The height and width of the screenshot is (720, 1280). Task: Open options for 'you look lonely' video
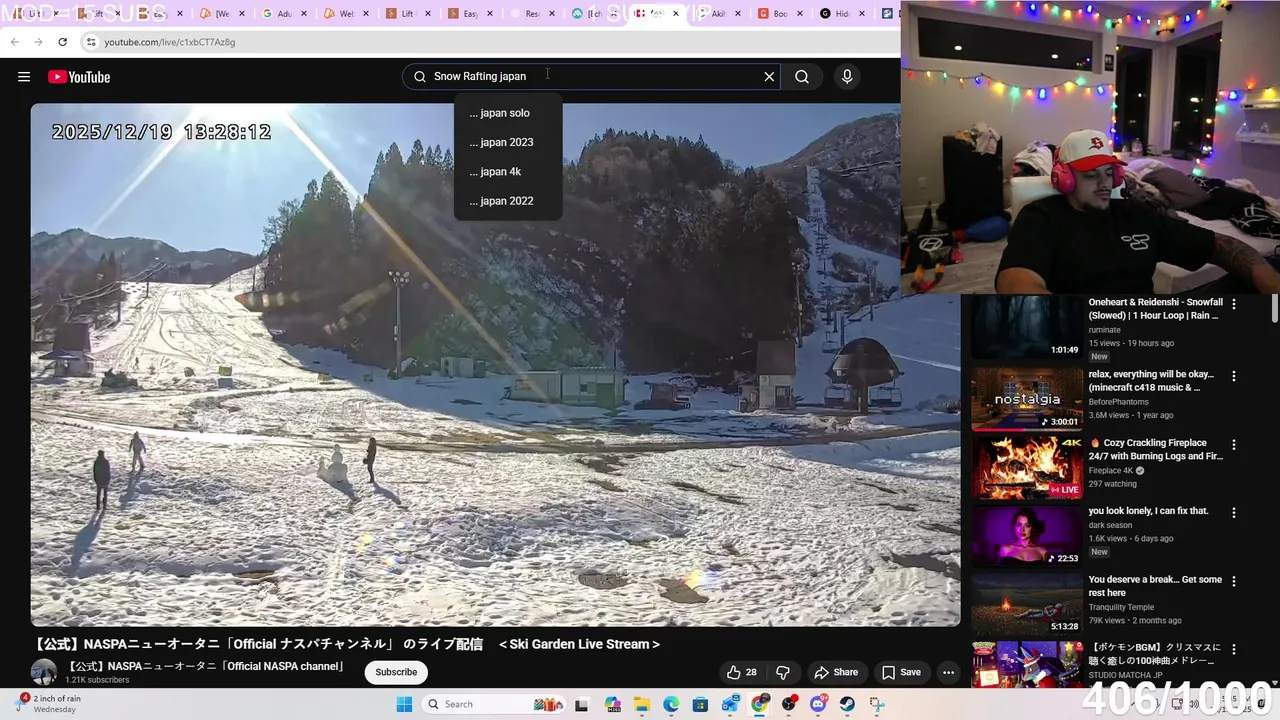click(1234, 513)
